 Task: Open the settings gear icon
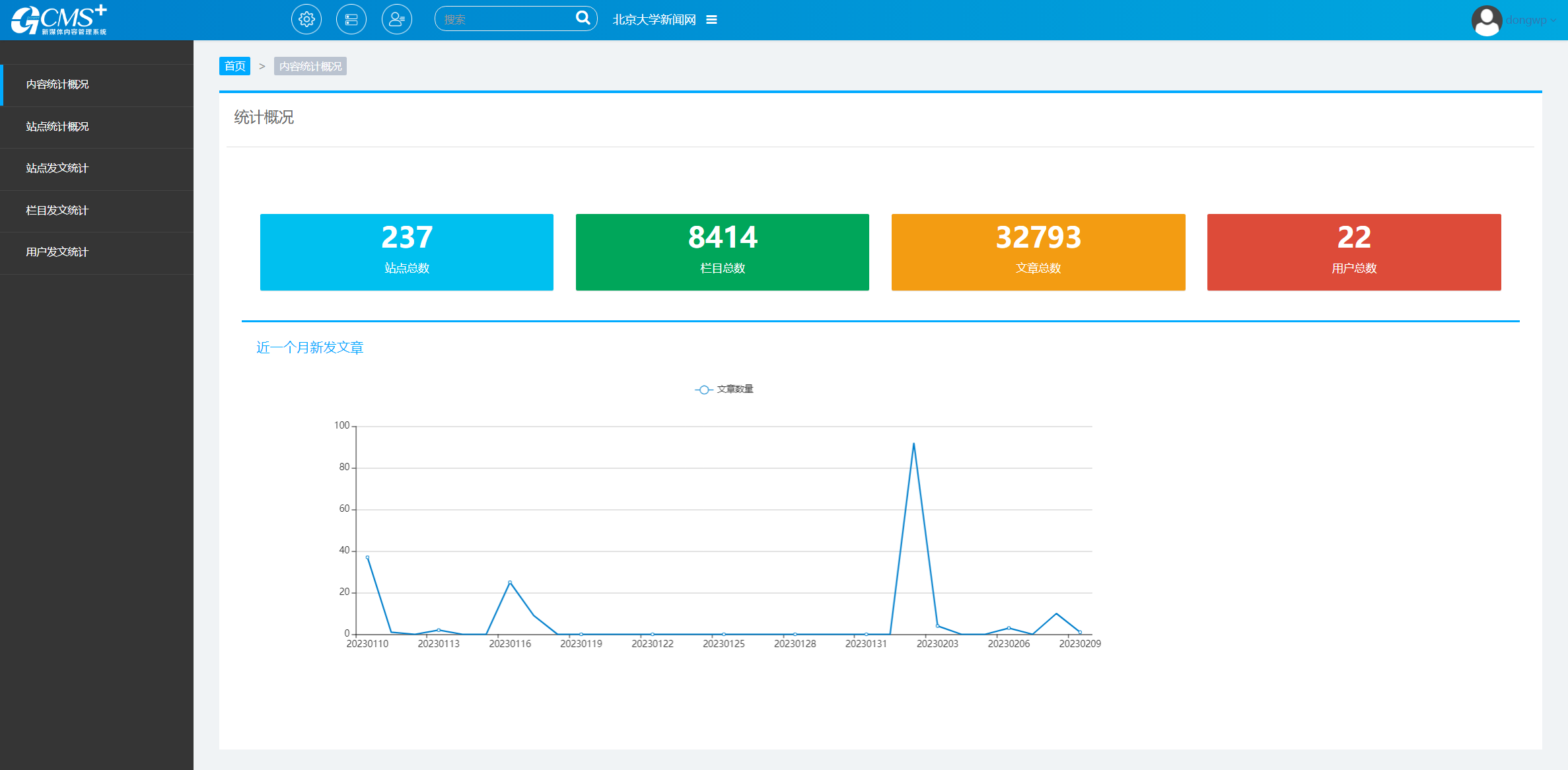click(306, 20)
